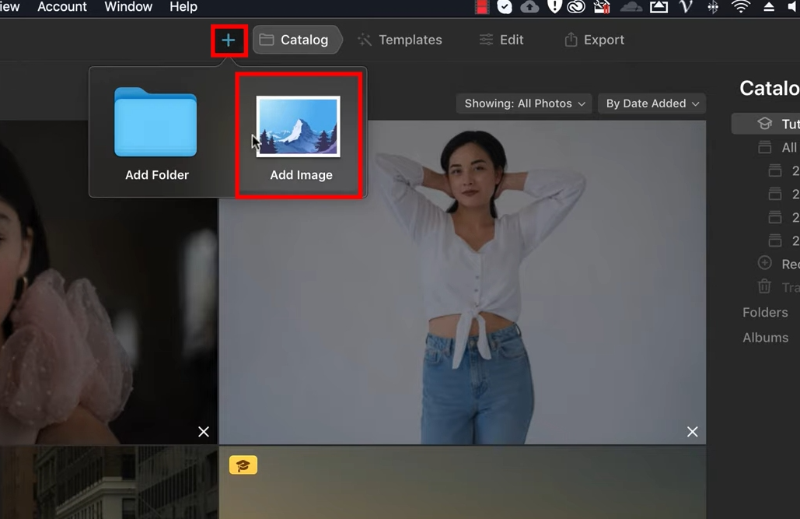The width and height of the screenshot is (800, 519).
Task: Click the AirPlay screen mirroring icon
Action: 659,7
